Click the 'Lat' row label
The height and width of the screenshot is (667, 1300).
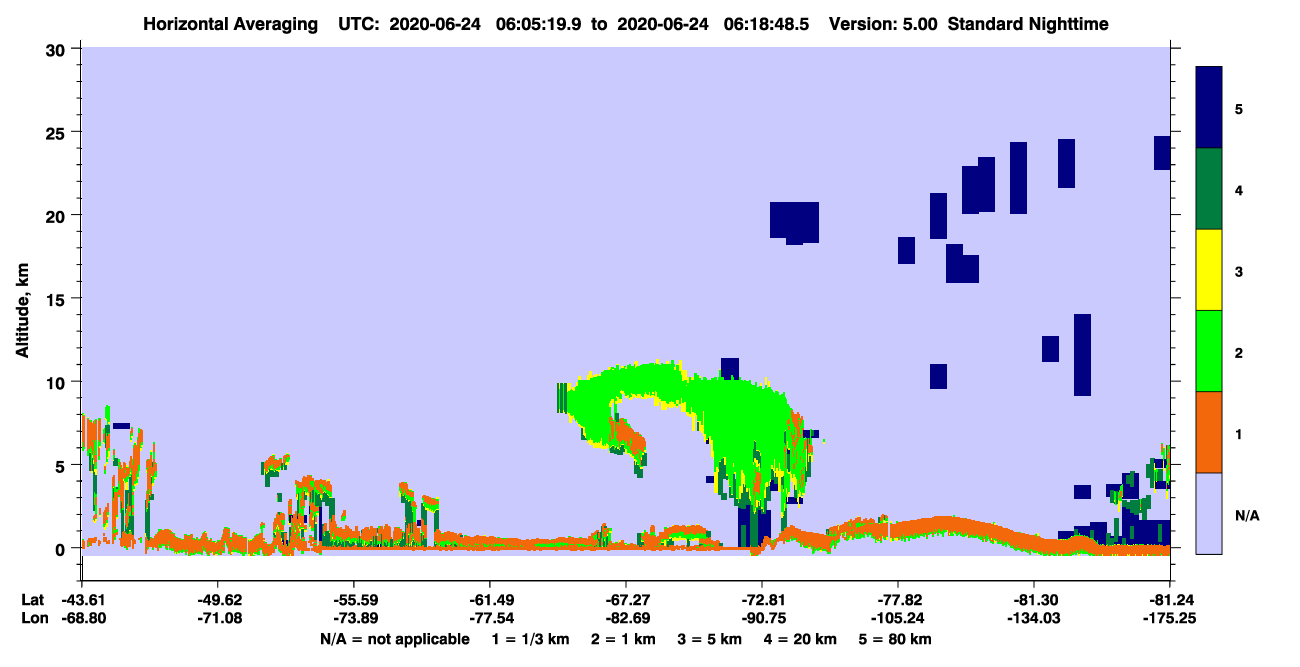[32, 600]
